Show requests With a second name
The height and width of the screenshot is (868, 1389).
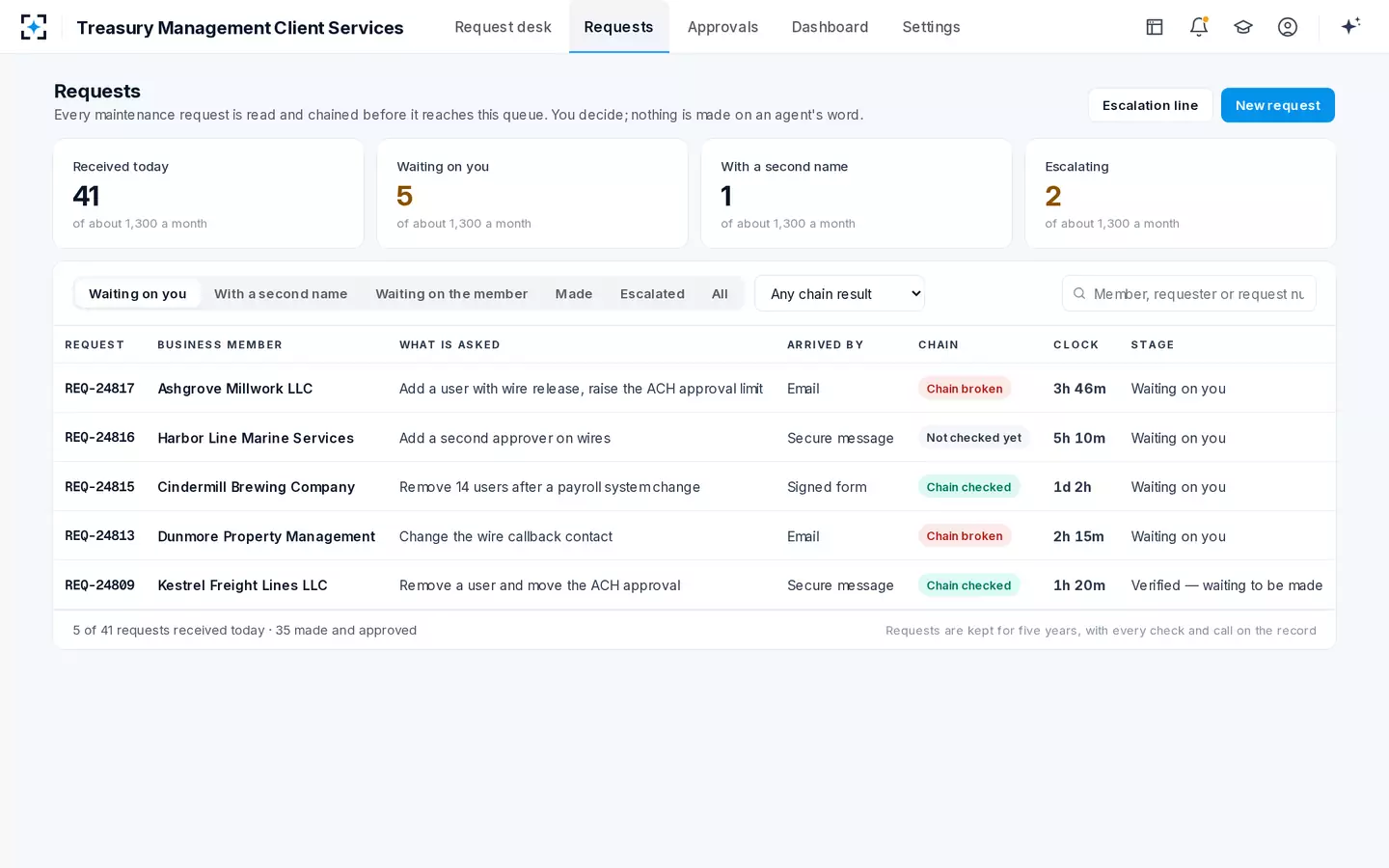[x=281, y=294]
